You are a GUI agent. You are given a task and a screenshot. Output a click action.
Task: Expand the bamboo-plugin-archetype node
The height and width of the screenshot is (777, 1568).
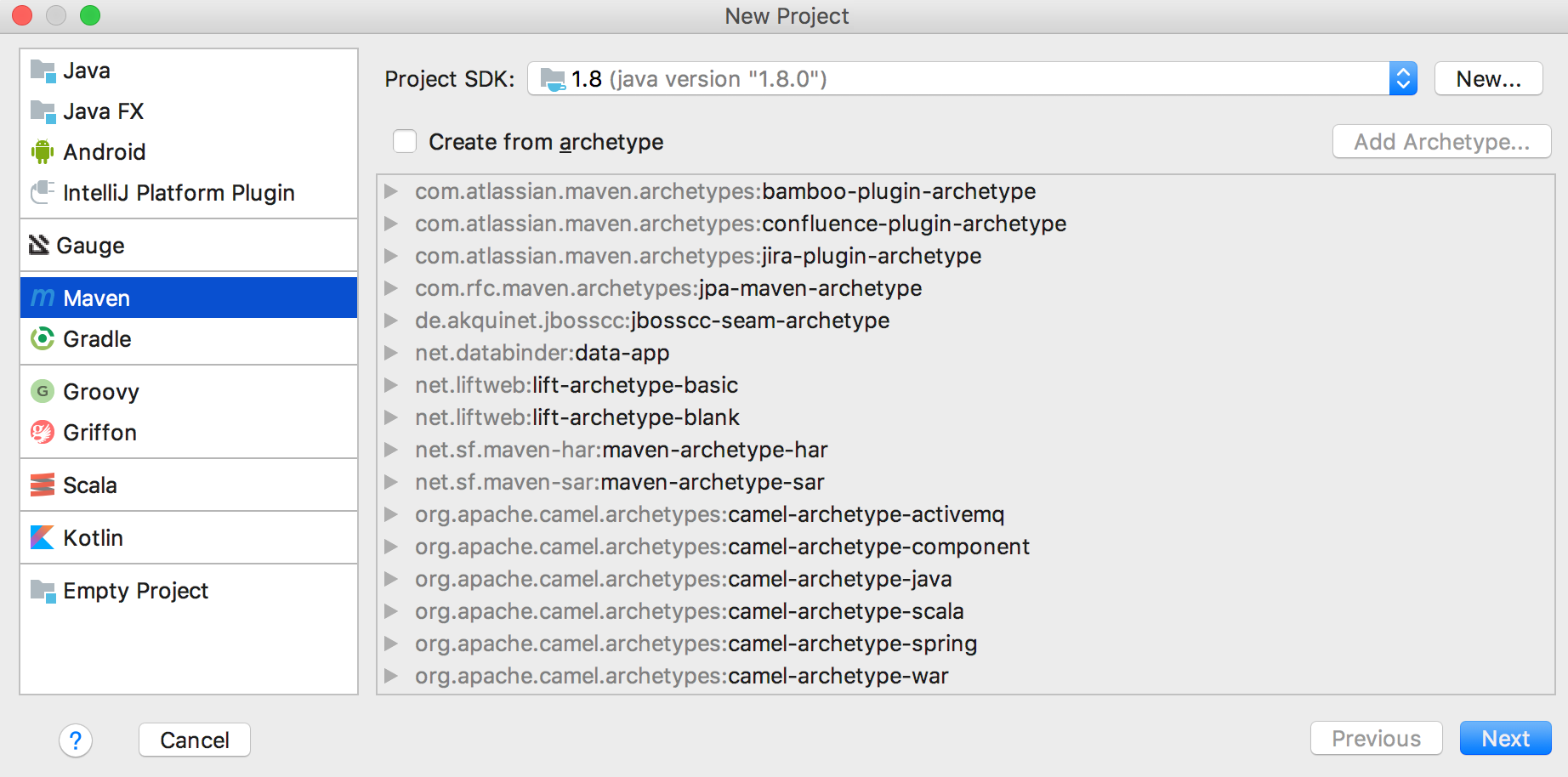click(x=391, y=191)
